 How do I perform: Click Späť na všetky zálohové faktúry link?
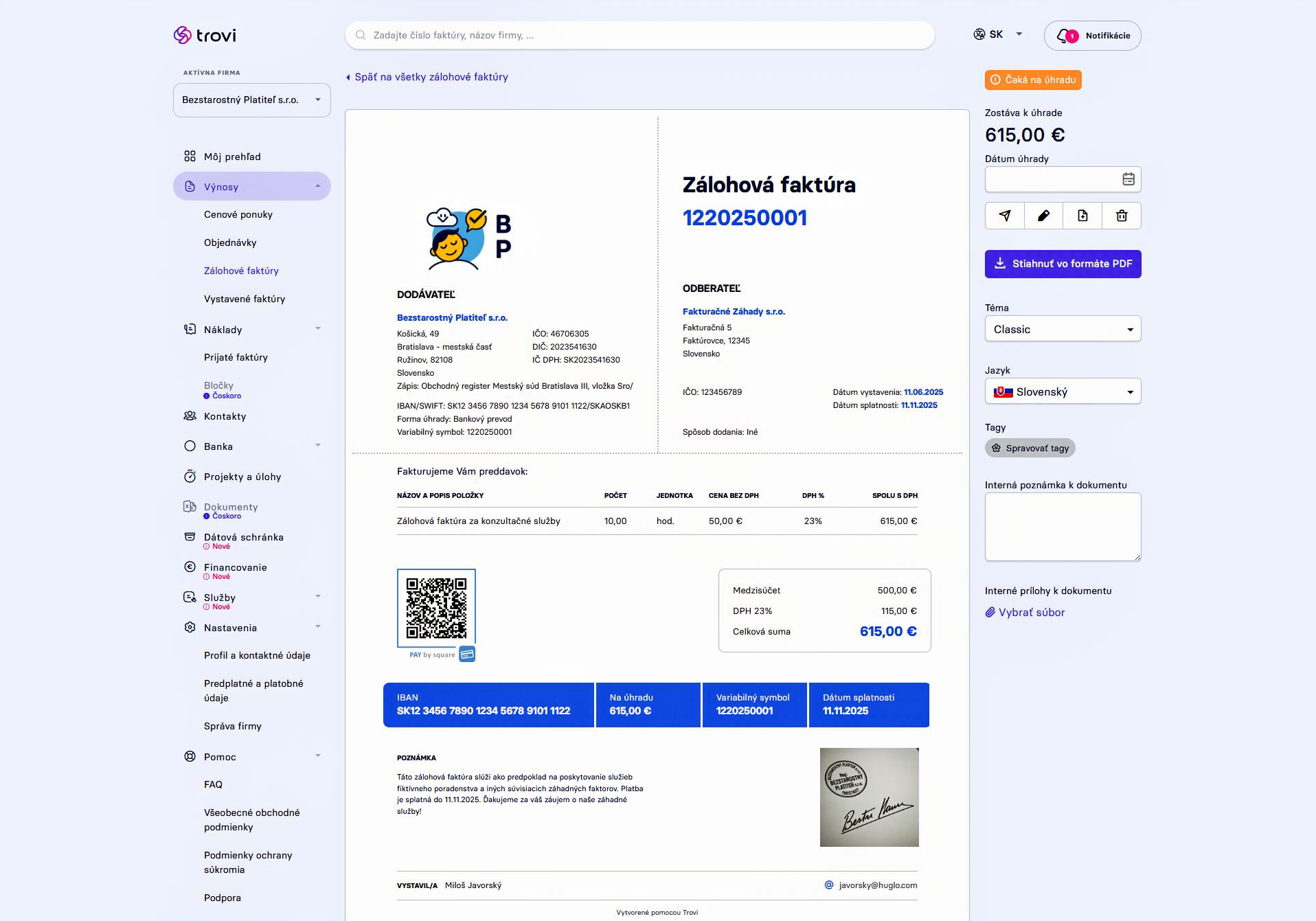click(427, 77)
